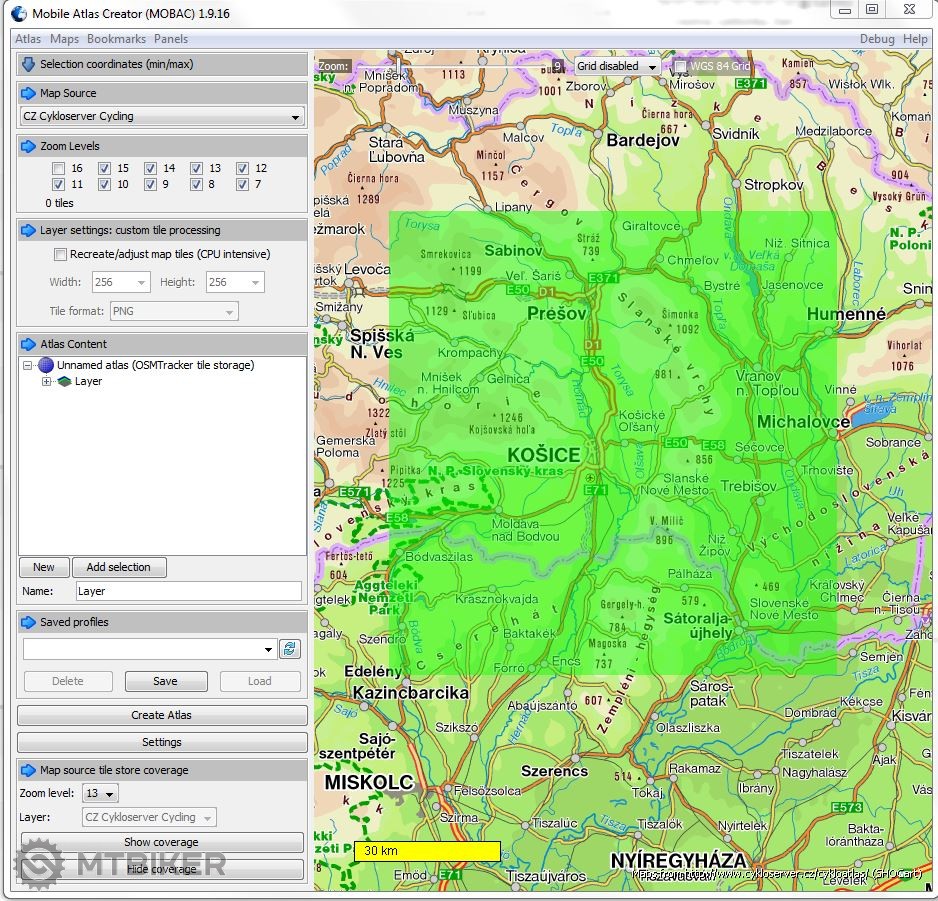This screenshot has width=938, height=901.
Task: Check Recreate/adjust map tiles option
Action: coord(61,255)
